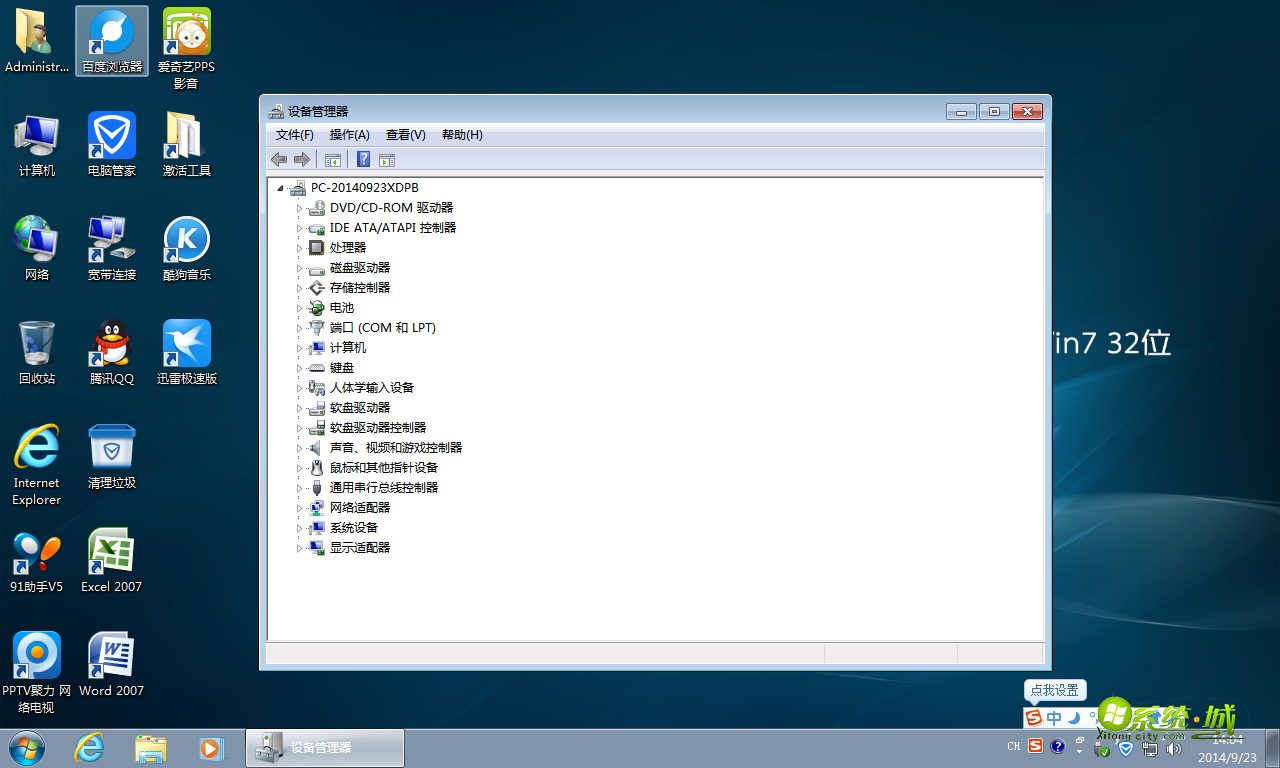Toggle the moon full/half-width icon
Viewport: 1280px width, 768px height.
tap(1072, 718)
